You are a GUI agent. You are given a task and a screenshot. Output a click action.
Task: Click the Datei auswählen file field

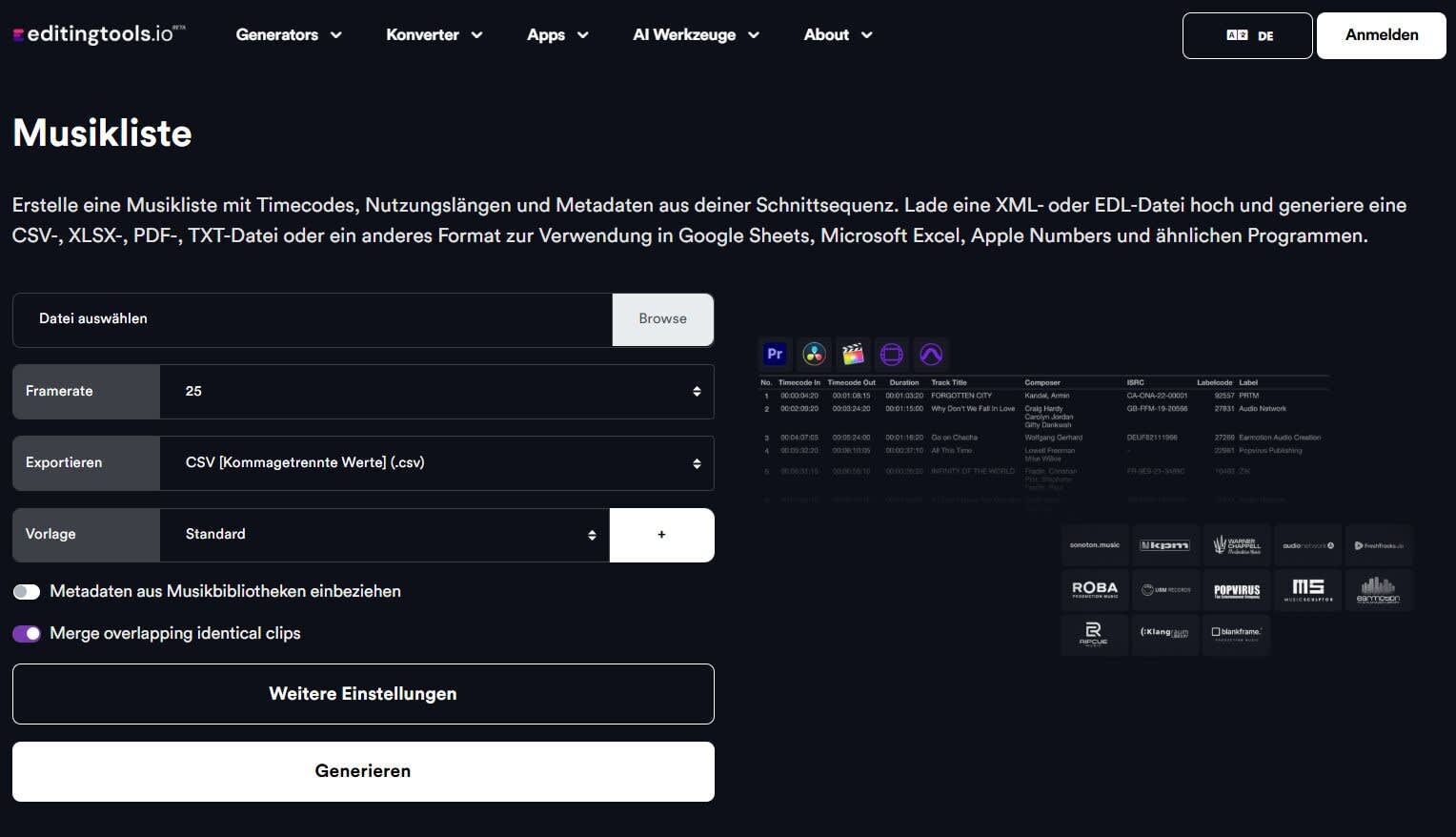click(313, 319)
